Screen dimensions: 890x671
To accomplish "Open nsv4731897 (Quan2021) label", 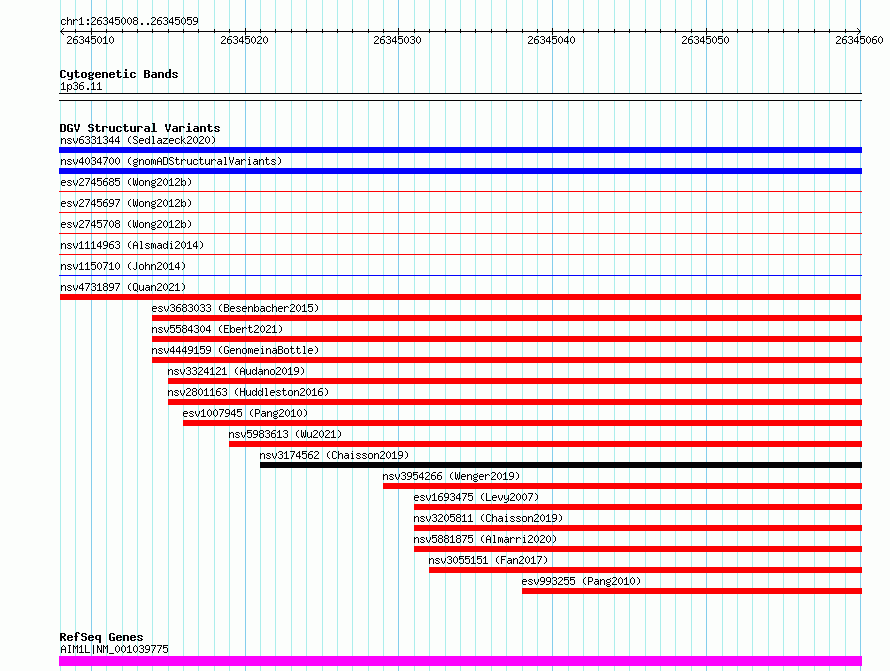I will (123, 287).
